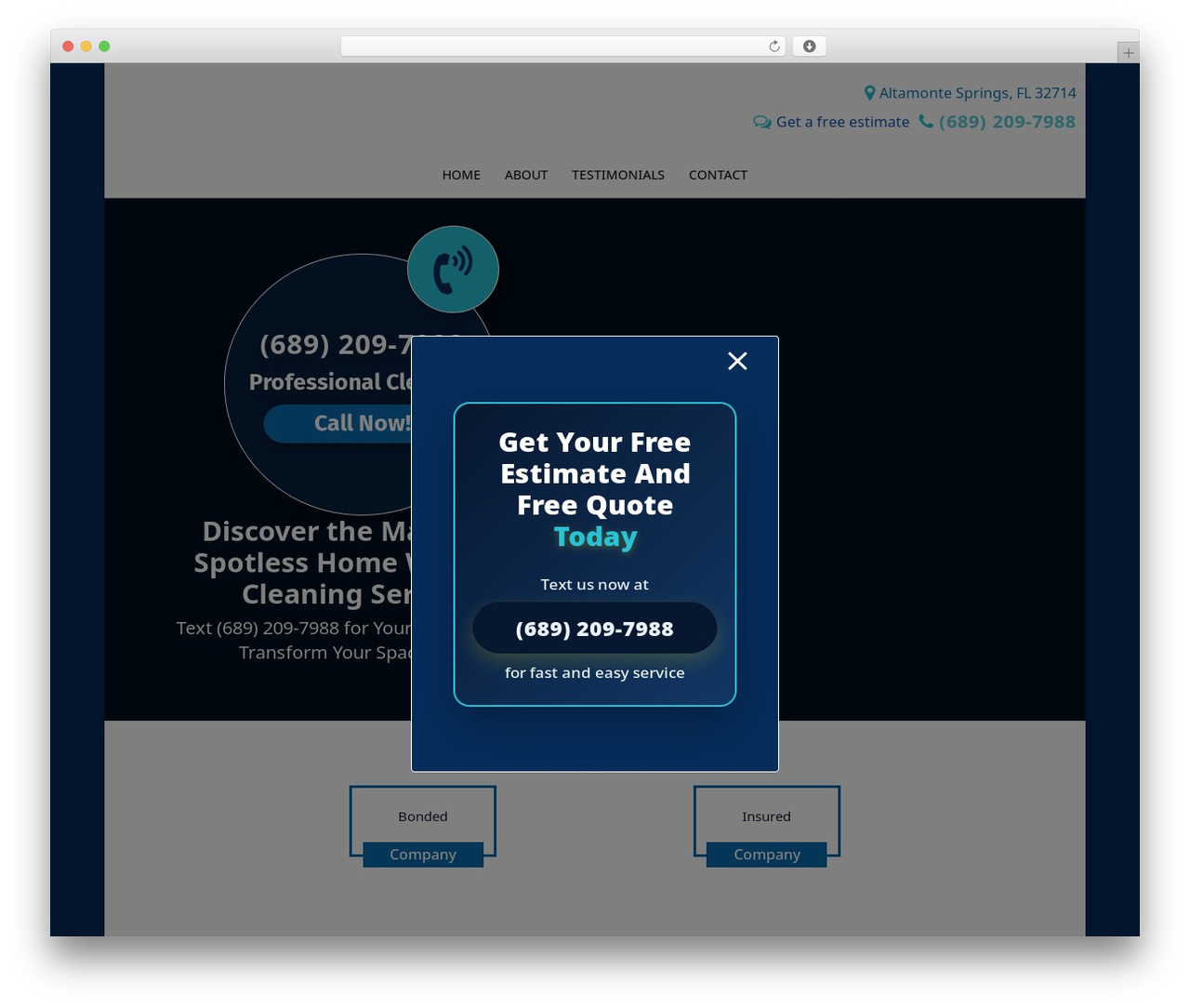Go to the ABOUT page

tap(526, 175)
